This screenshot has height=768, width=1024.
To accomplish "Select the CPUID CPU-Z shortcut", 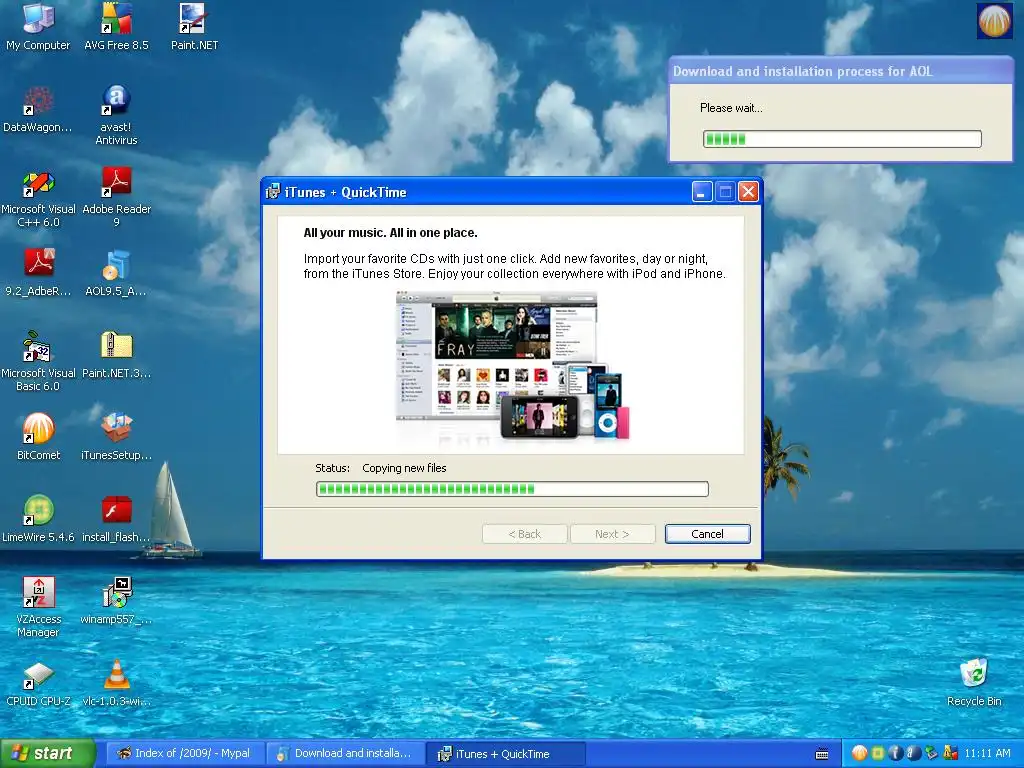I will [38, 683].
